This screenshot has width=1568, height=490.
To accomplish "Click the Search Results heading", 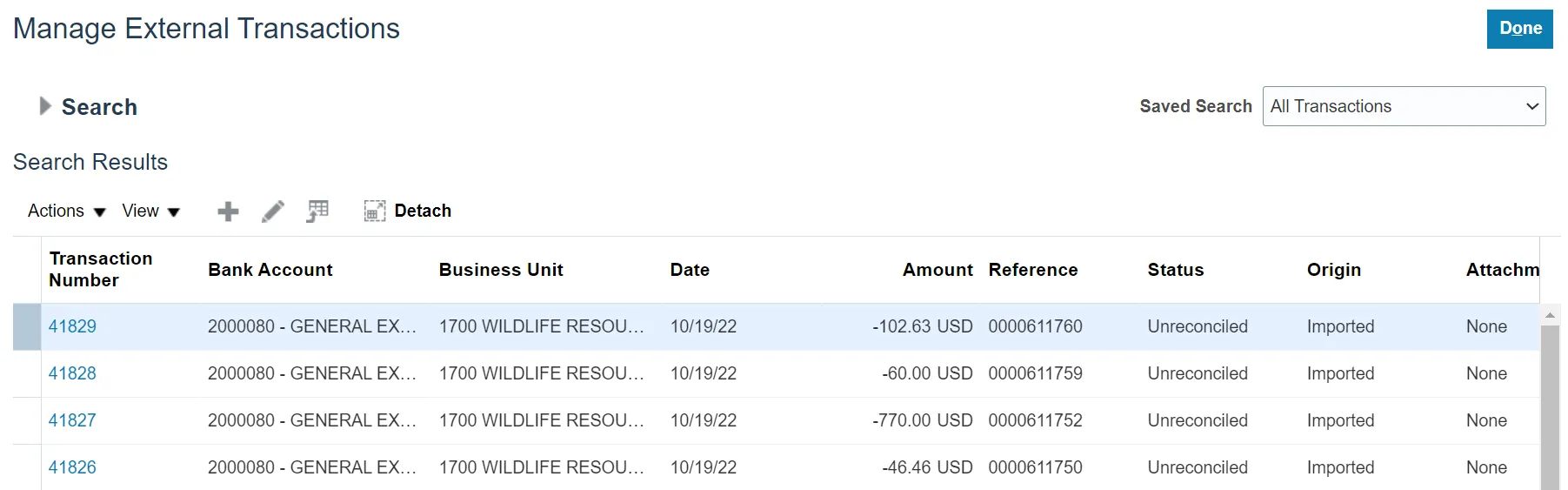I will point(90,162).
